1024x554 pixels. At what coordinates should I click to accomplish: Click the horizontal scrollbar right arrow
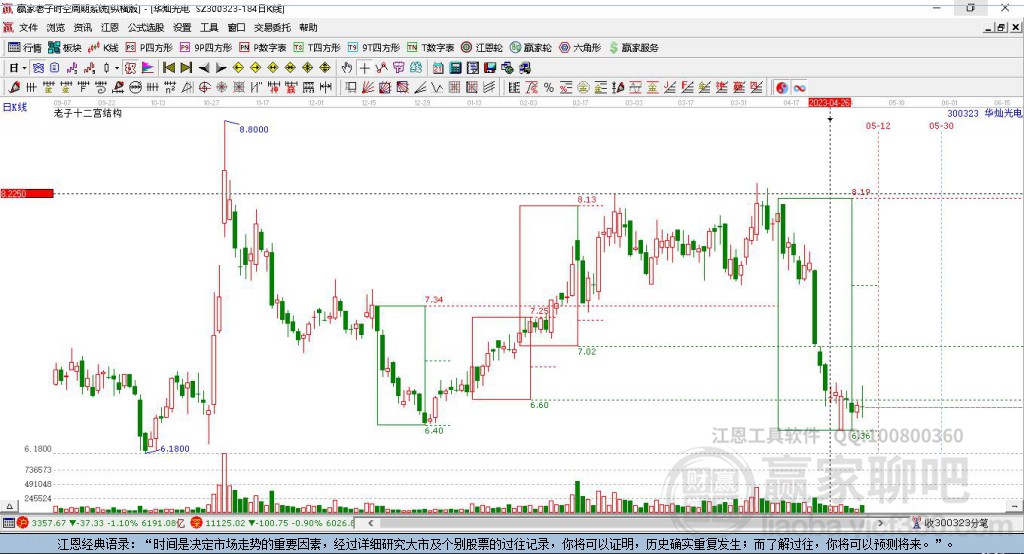880,523
